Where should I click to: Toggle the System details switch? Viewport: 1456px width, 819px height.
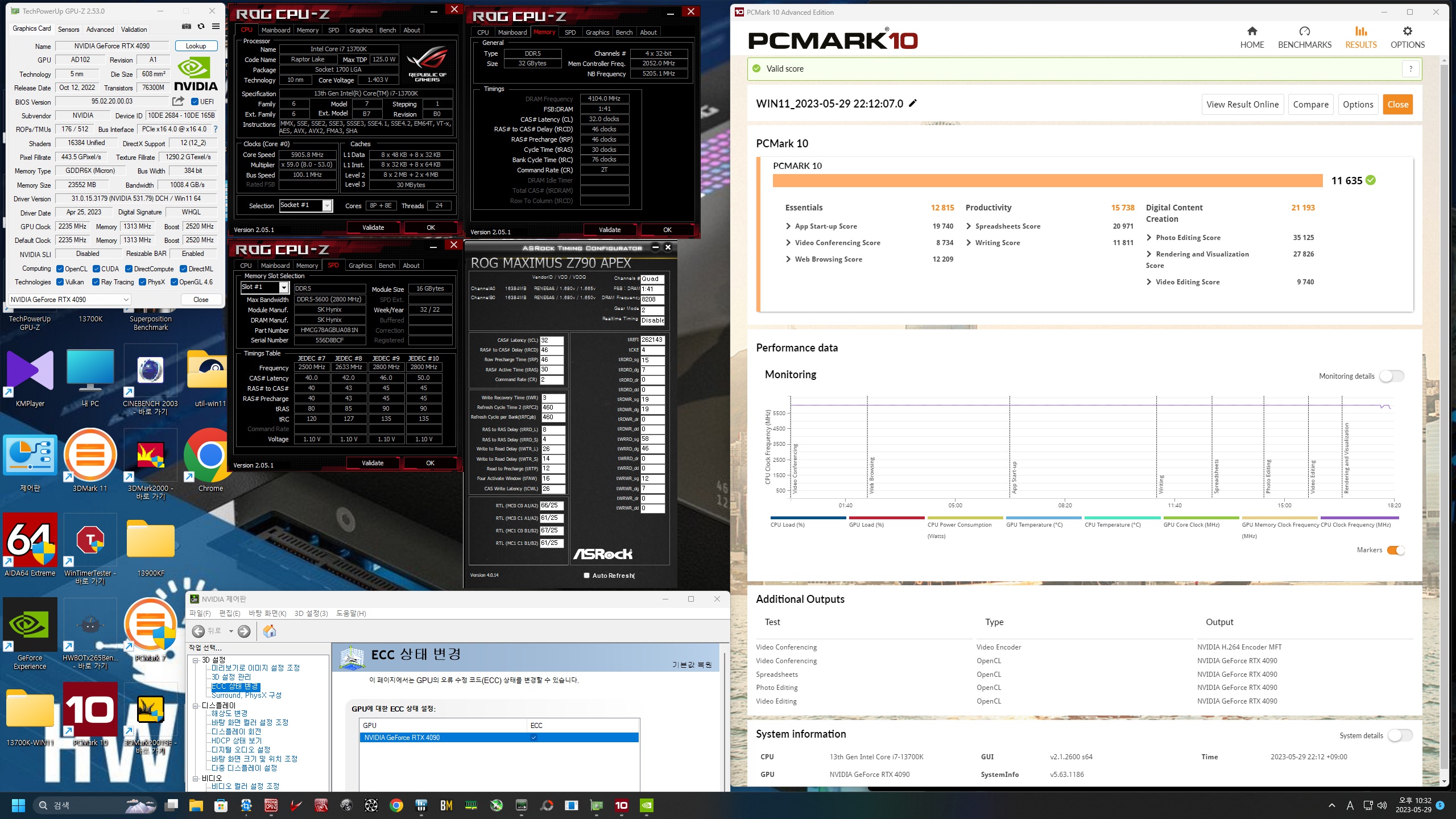click(1400, 735)
